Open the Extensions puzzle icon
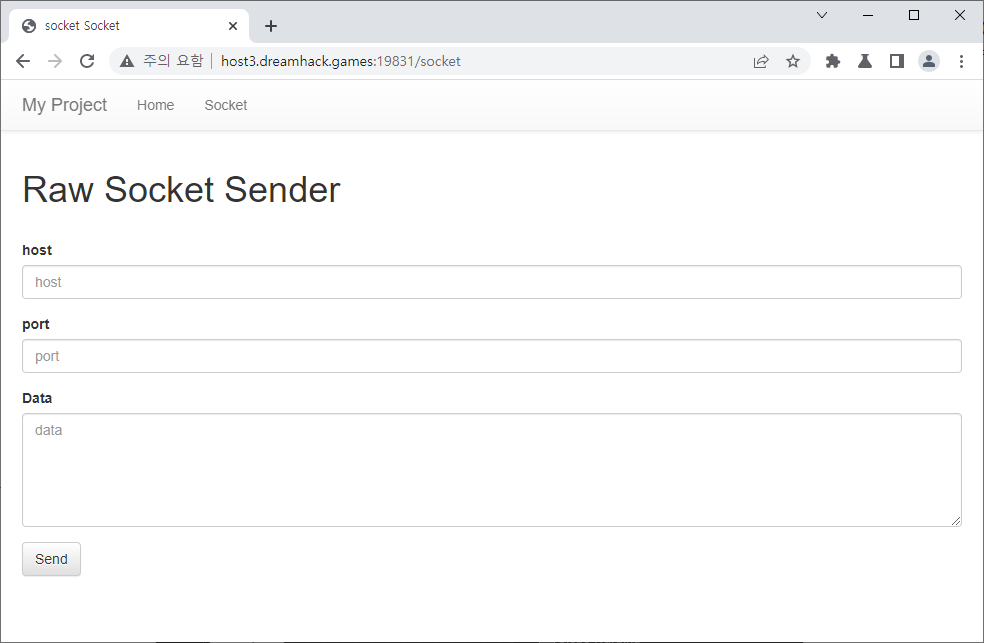Image resolution: width=984 pixels, height=643 pixels. click(x=833, y=61)
